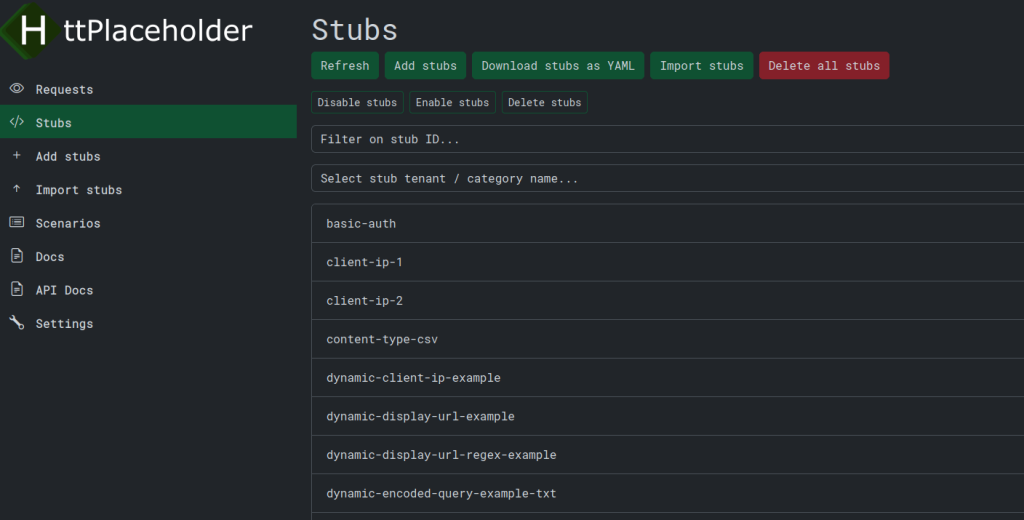1024x520 pixels.
Task: Expand the basic-auth stub row
Action: point(667,223)
